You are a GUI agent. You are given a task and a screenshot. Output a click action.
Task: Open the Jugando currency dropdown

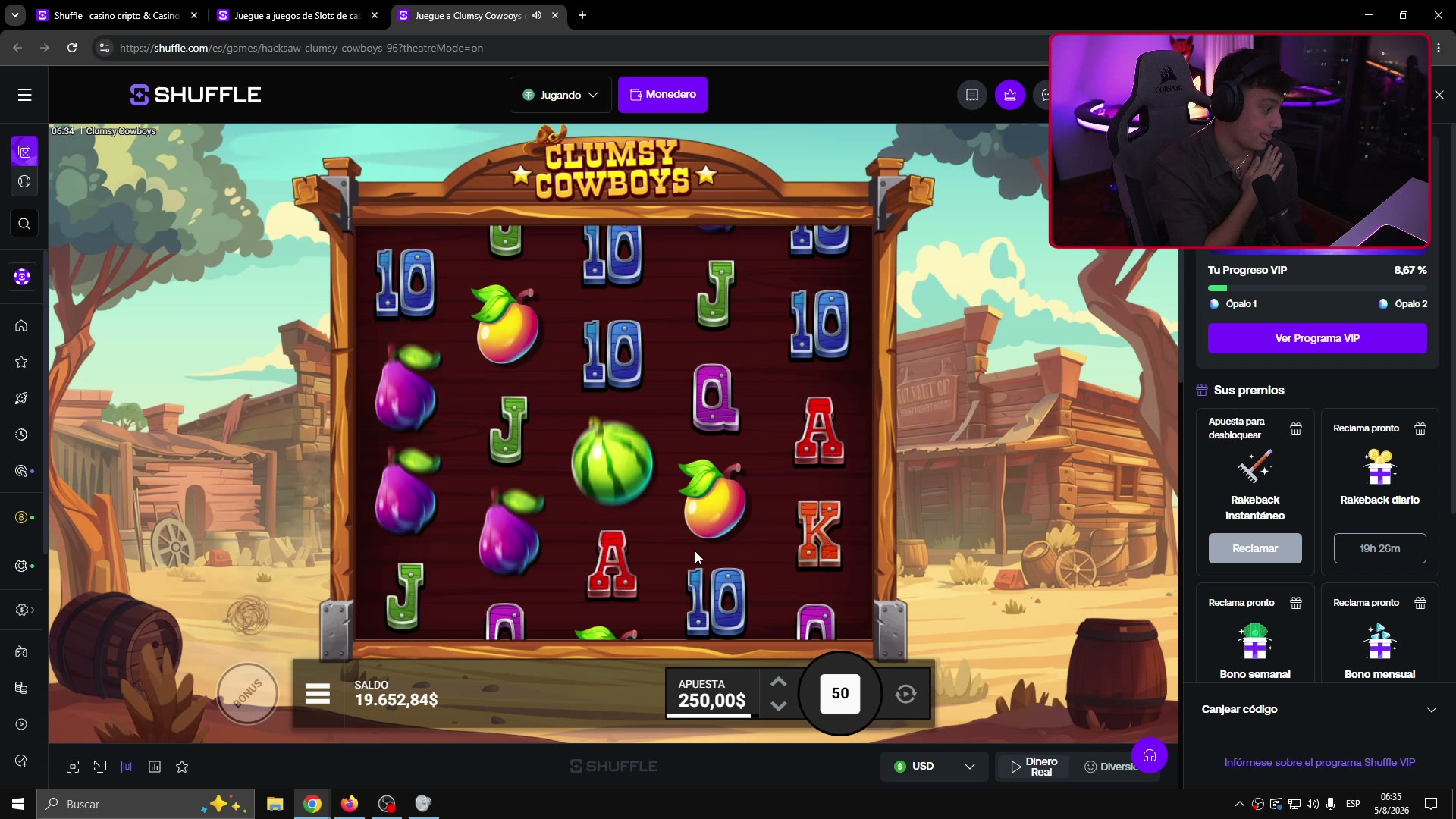click(x=560, y=95)
